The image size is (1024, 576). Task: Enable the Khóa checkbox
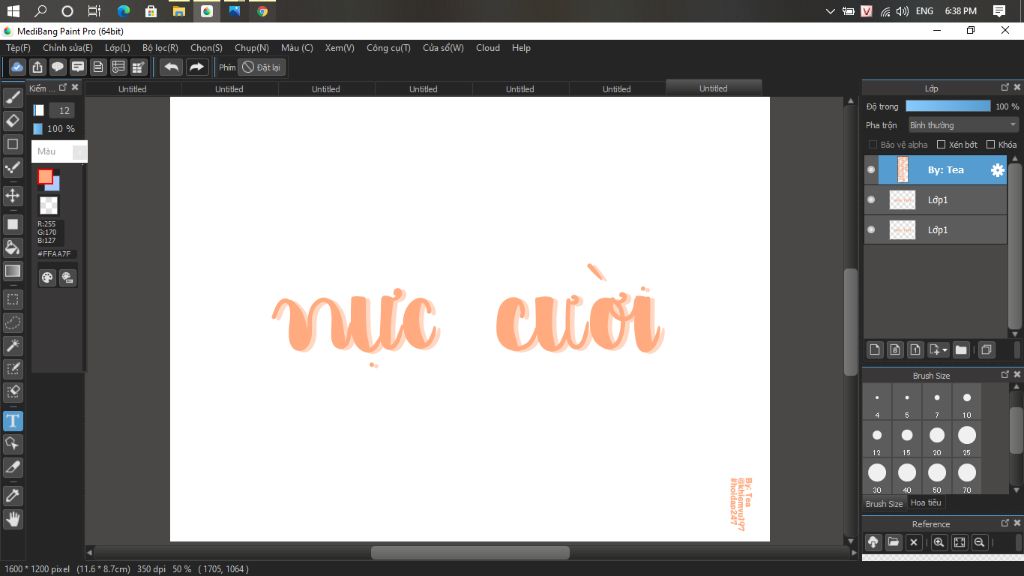click(x=991, y=144)
